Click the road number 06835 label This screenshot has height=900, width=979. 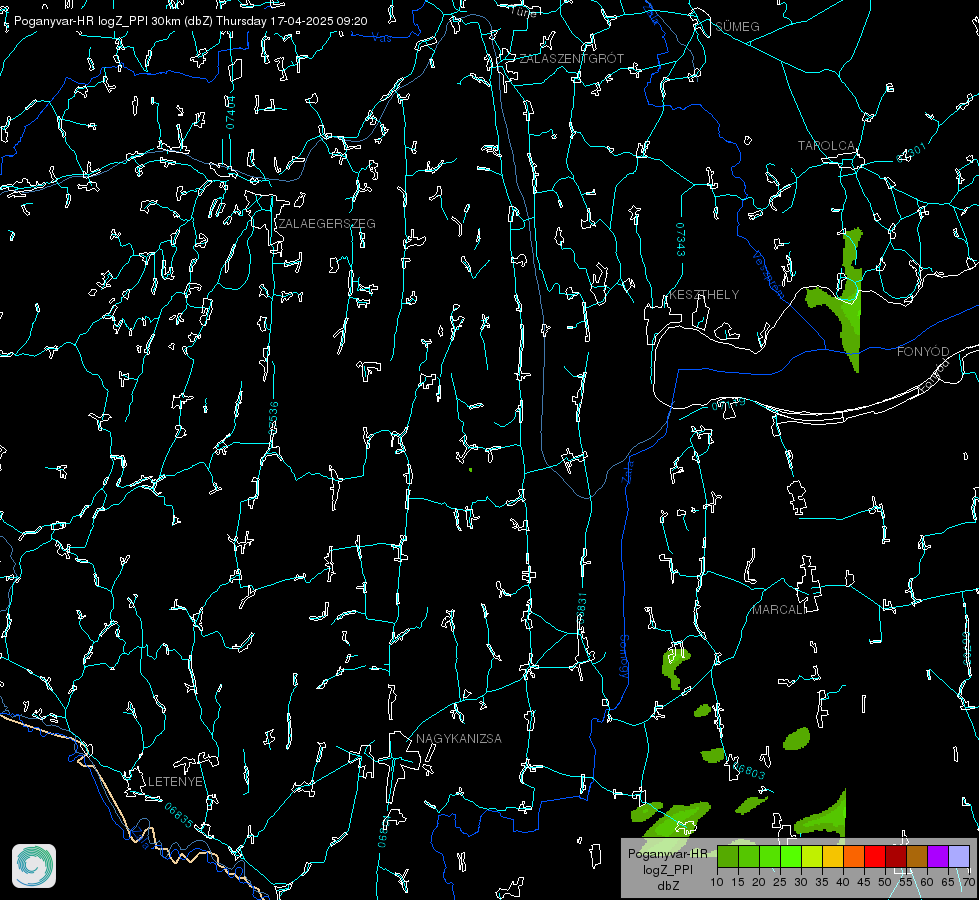point(179,816)
